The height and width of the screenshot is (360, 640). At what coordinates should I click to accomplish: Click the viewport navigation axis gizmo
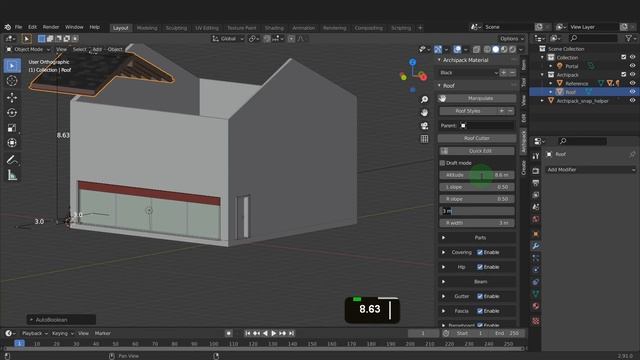(x=413, y=76)
